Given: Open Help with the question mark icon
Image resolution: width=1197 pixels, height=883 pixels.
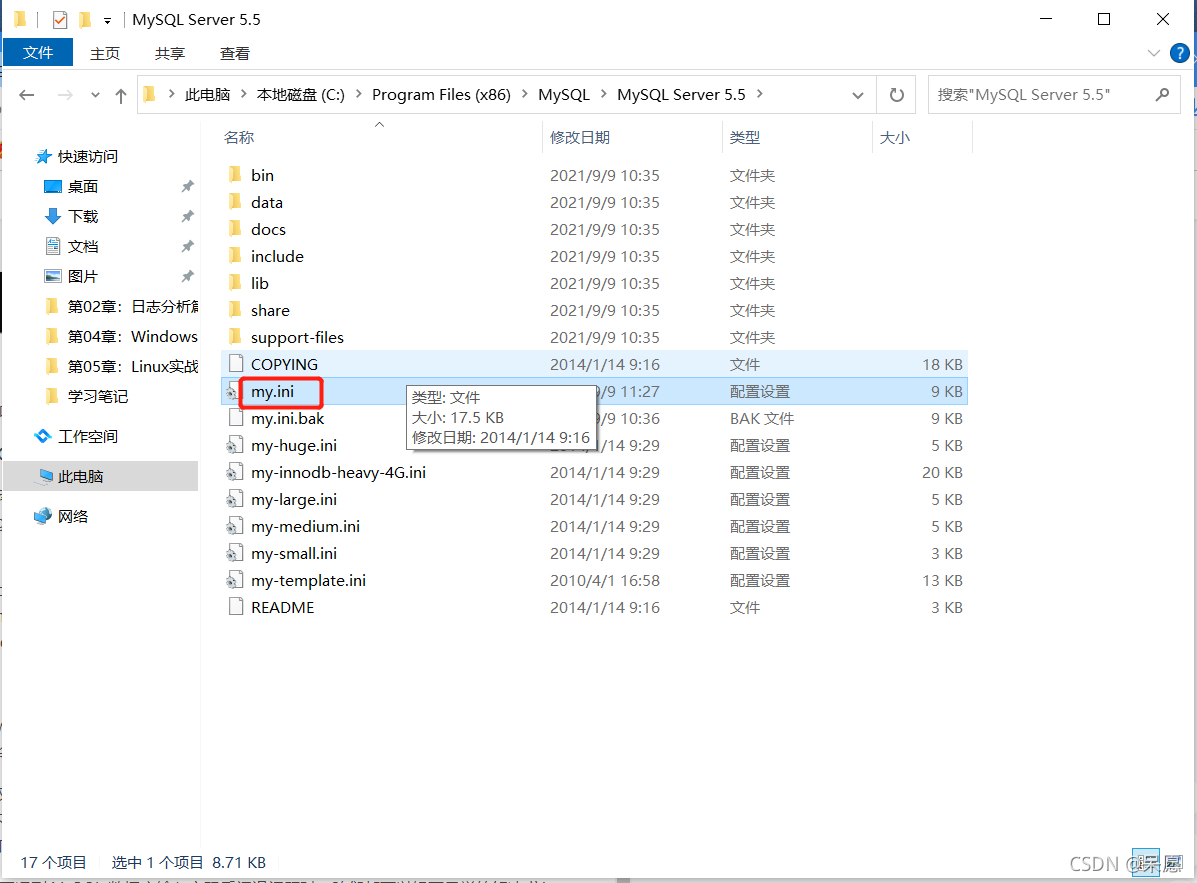Looking at the screenshot, I should tap(1179, 53).
